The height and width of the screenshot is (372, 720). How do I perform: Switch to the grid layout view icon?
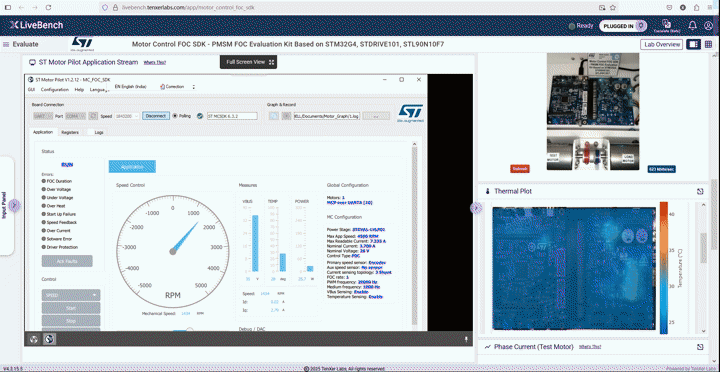(709, 45)
